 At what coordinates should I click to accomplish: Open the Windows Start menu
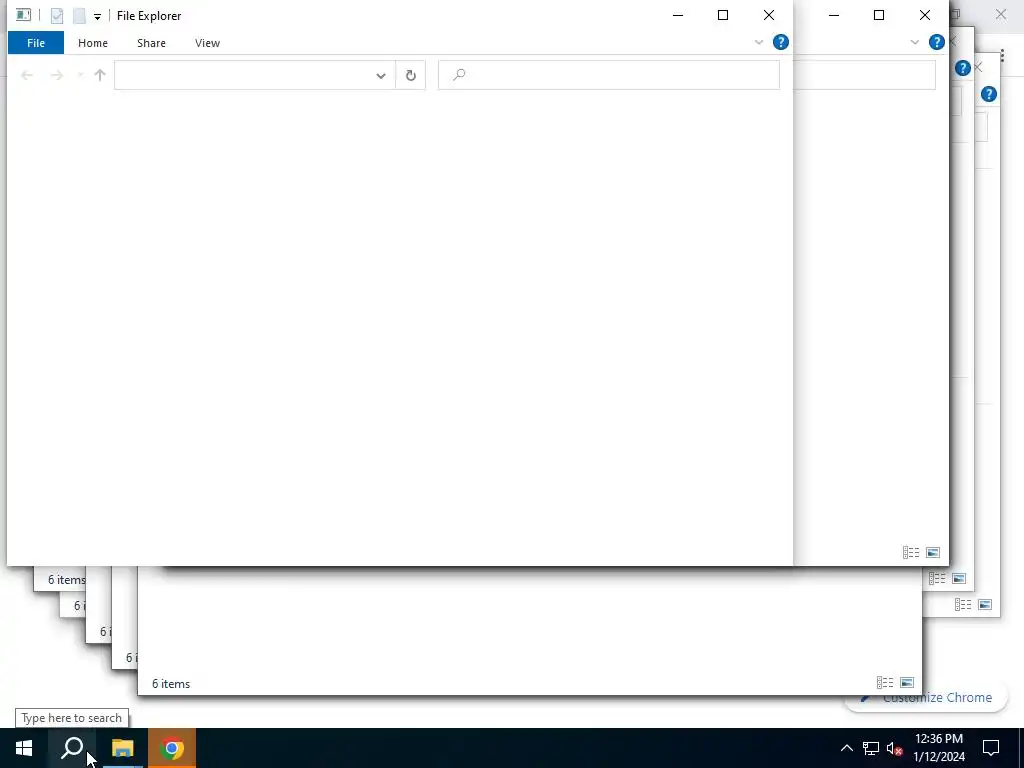[24, 748]
